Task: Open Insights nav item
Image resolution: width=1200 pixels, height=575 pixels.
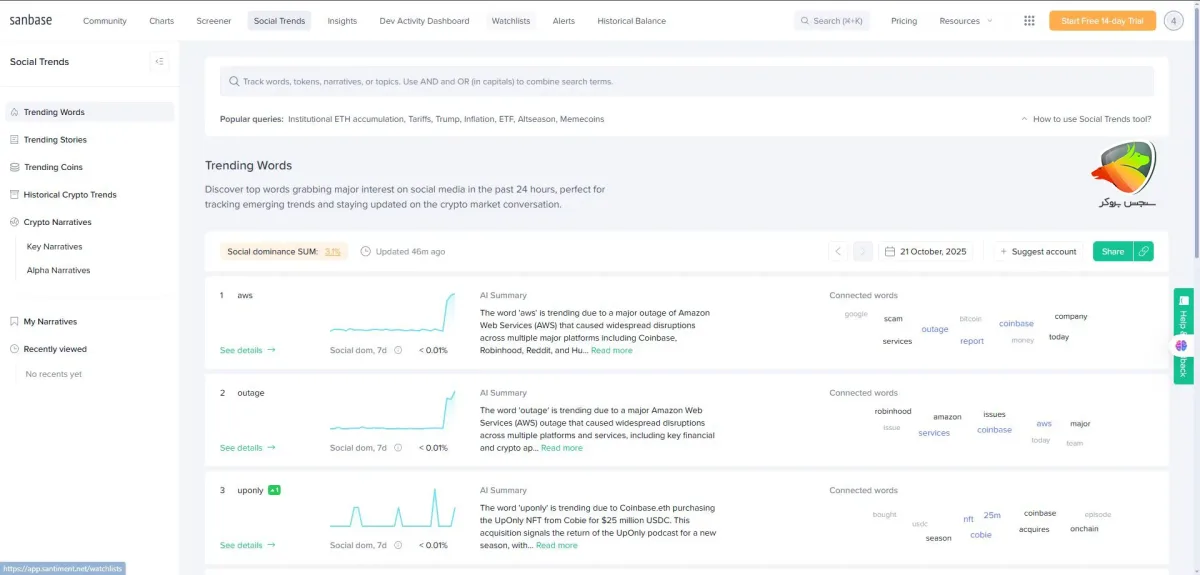Action: 342,21
